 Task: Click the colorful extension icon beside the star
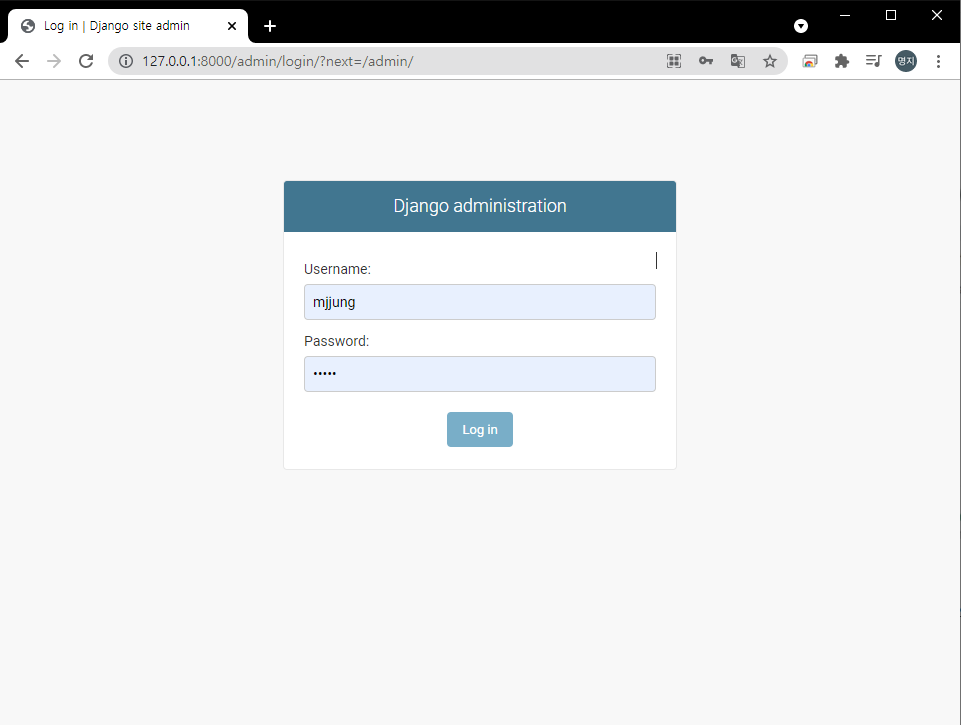pos(810,61)
